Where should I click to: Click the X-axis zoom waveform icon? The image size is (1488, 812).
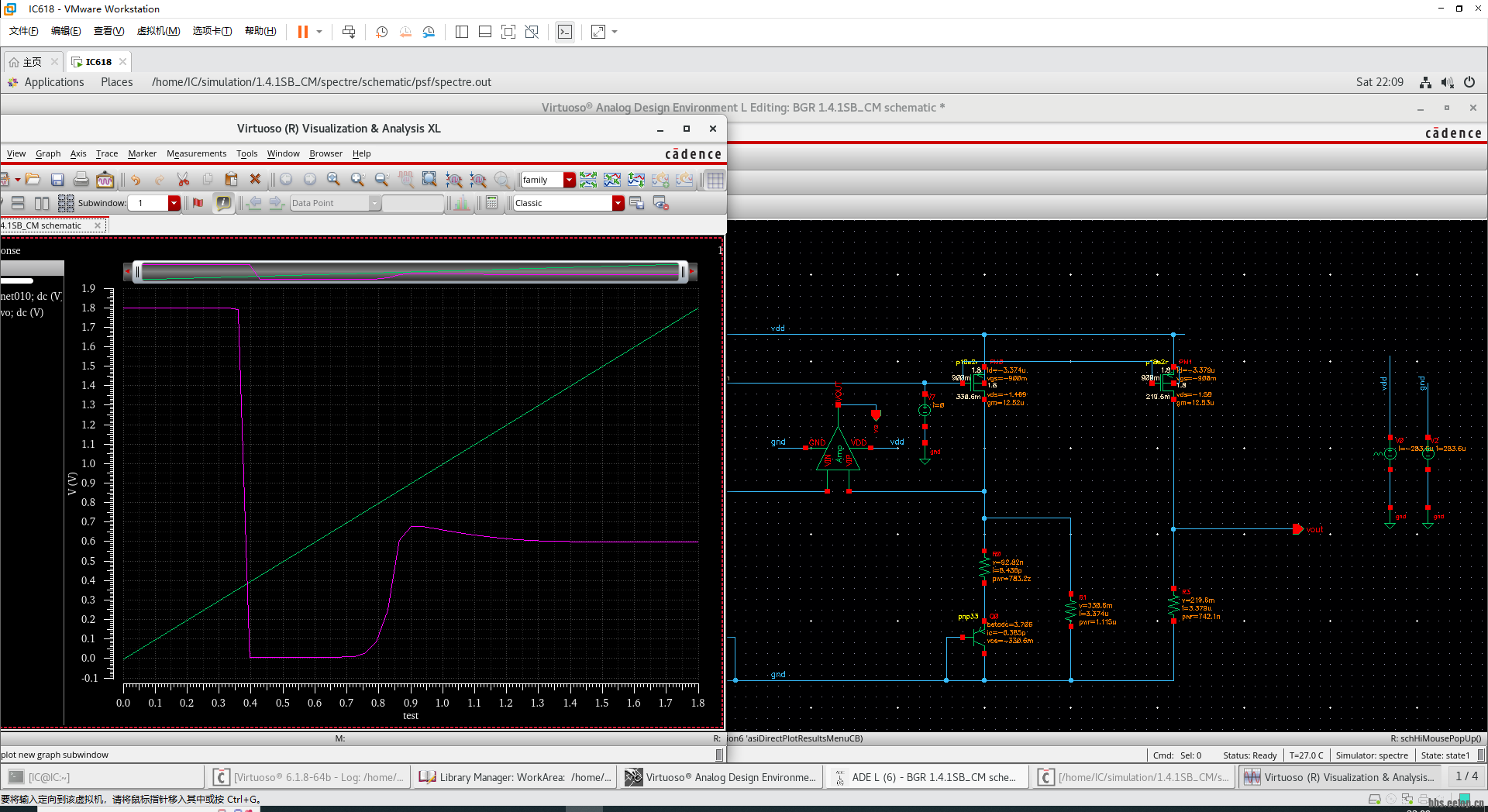(454, 180)
